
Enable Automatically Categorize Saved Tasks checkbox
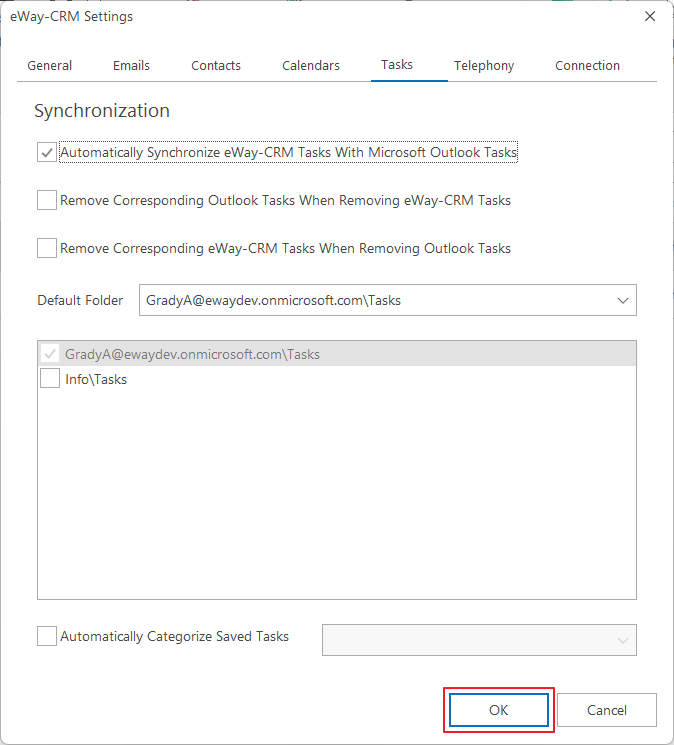click(47, 636)
